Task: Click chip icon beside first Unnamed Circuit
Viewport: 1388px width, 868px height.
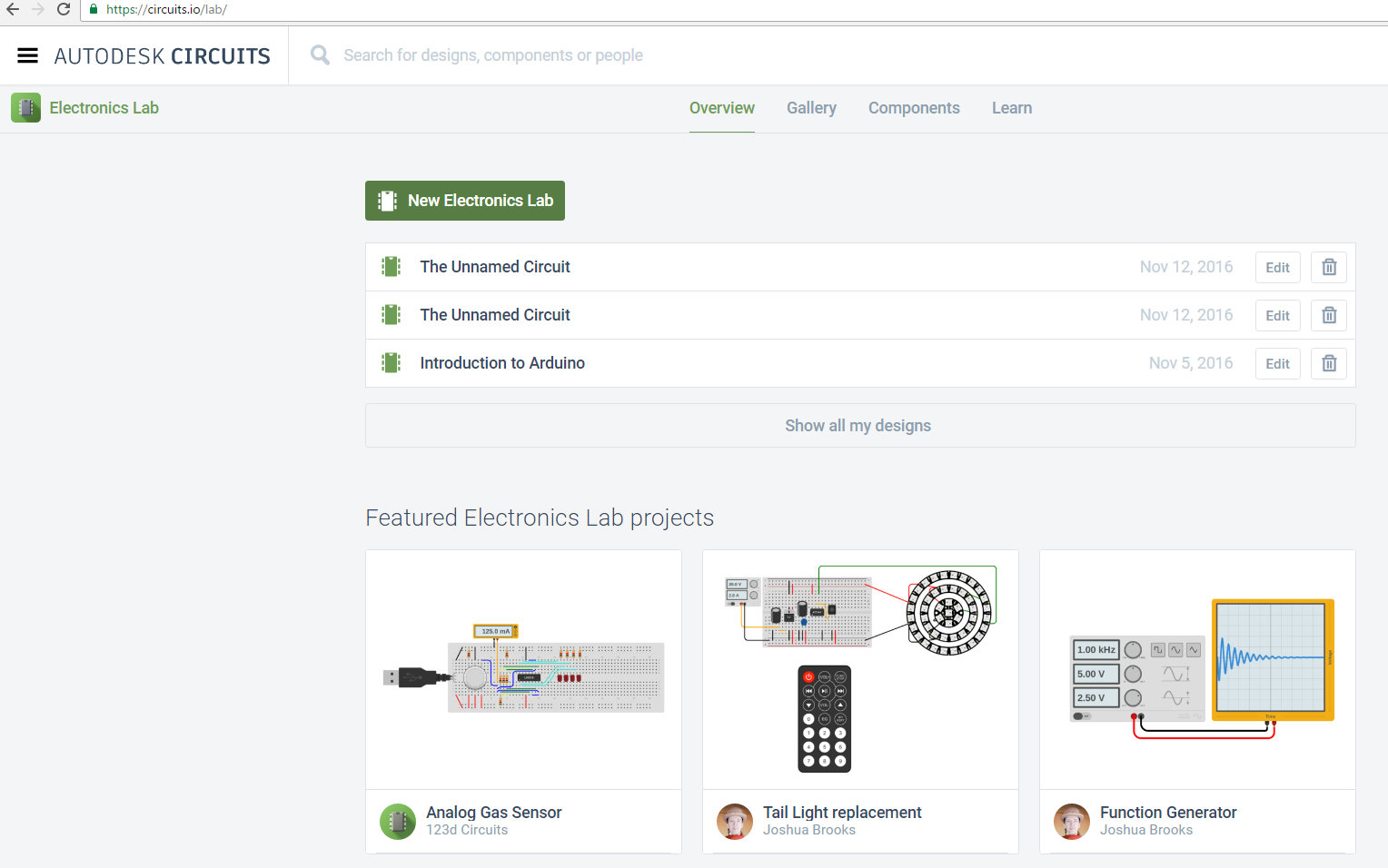Action: (391, 267)
